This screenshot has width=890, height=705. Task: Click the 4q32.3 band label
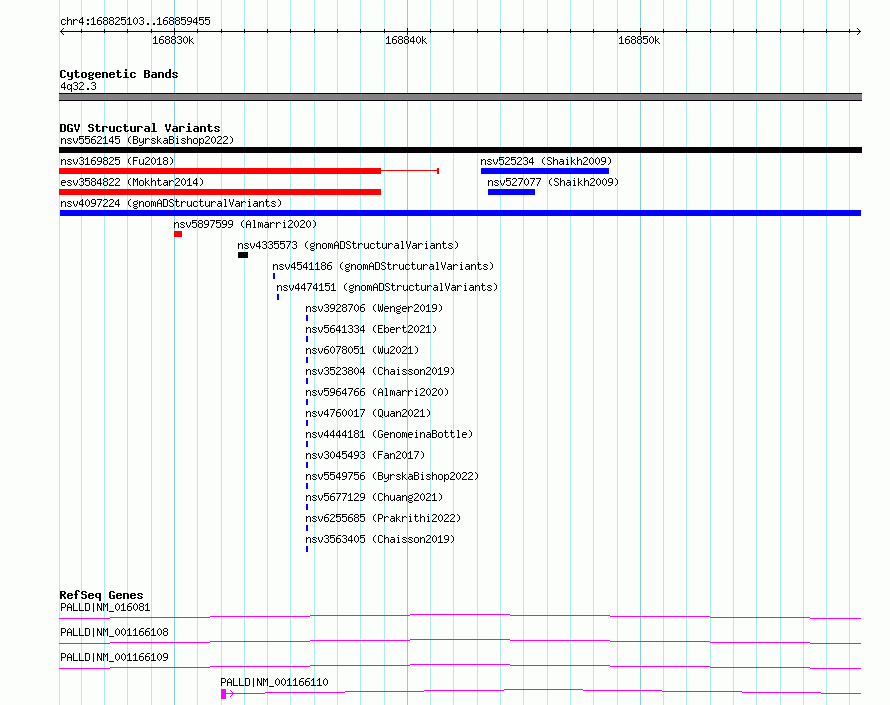(x=78, y=86)
